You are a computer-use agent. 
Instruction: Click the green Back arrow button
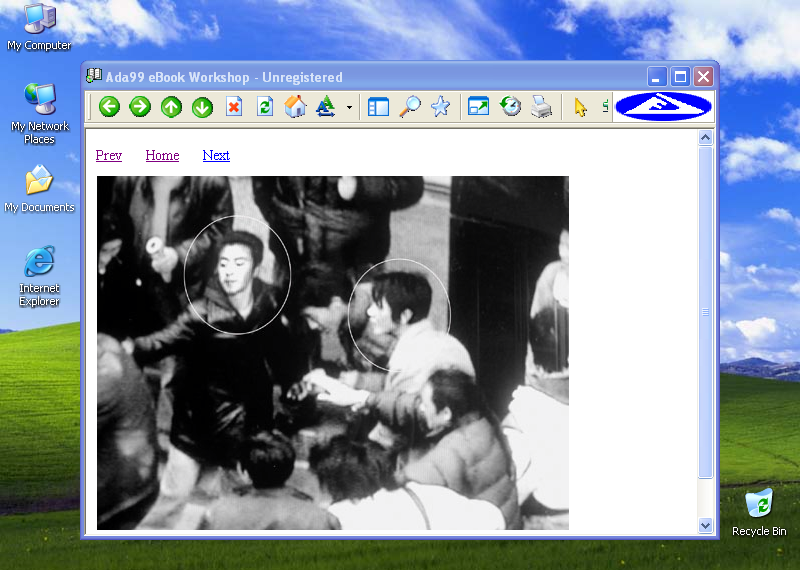pos(109,107)
